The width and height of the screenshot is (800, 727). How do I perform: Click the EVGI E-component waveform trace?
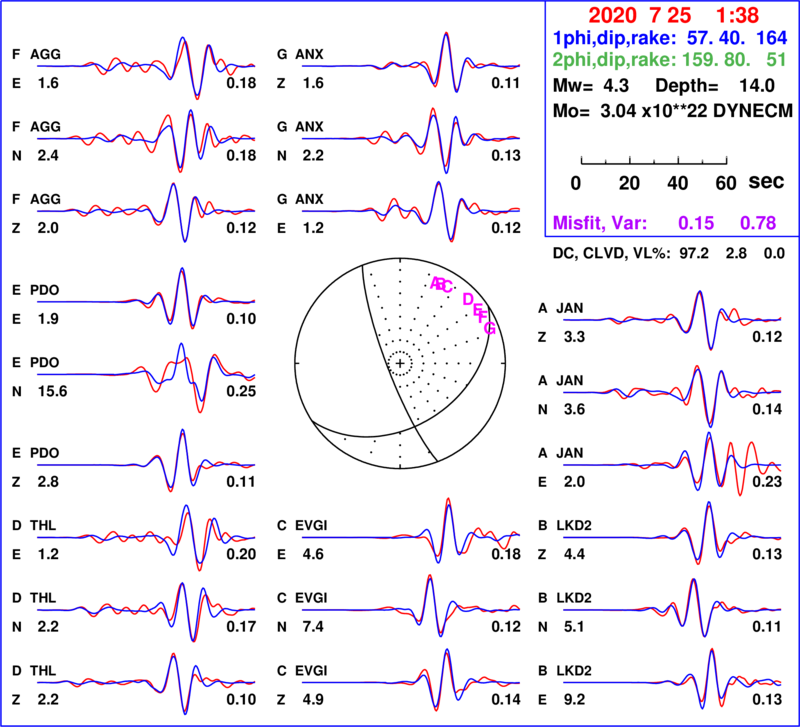click(411, 531)
